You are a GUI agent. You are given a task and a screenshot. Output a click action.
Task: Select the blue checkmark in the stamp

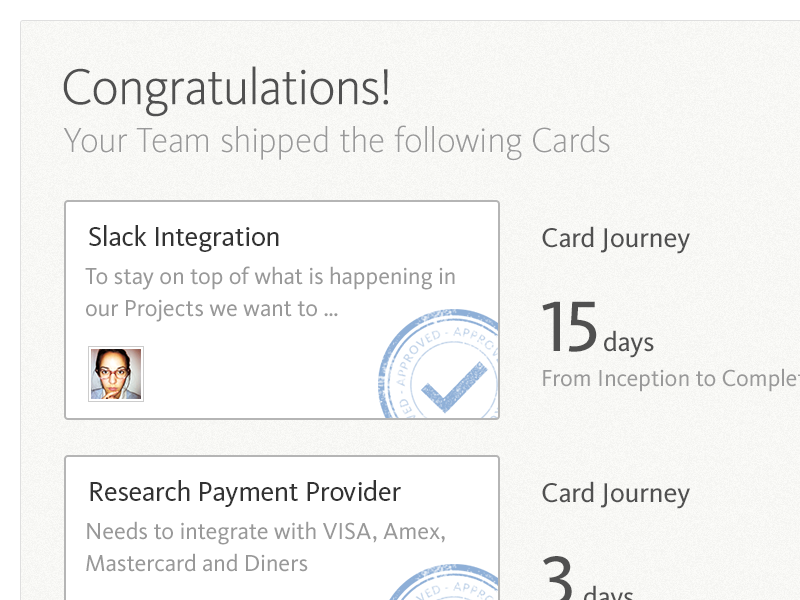point(454,386)
